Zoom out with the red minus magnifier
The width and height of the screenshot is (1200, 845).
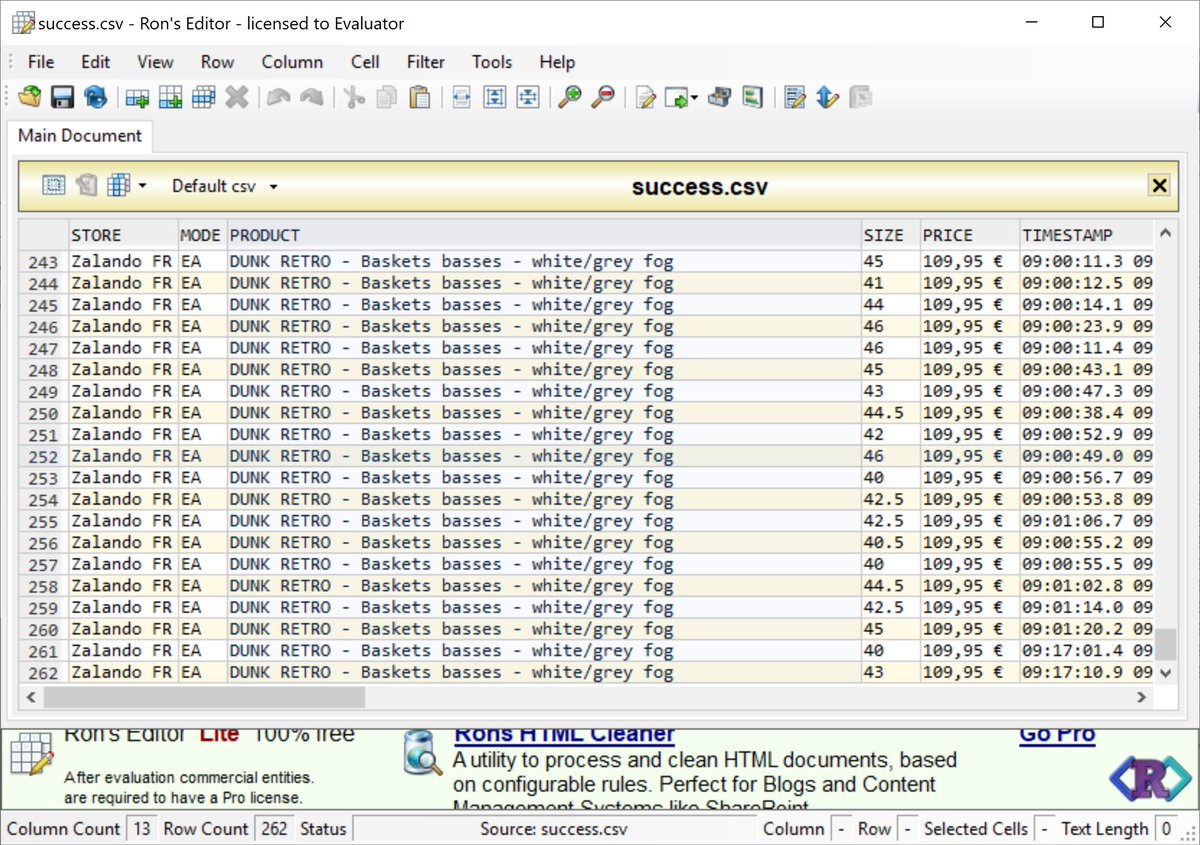603,97
